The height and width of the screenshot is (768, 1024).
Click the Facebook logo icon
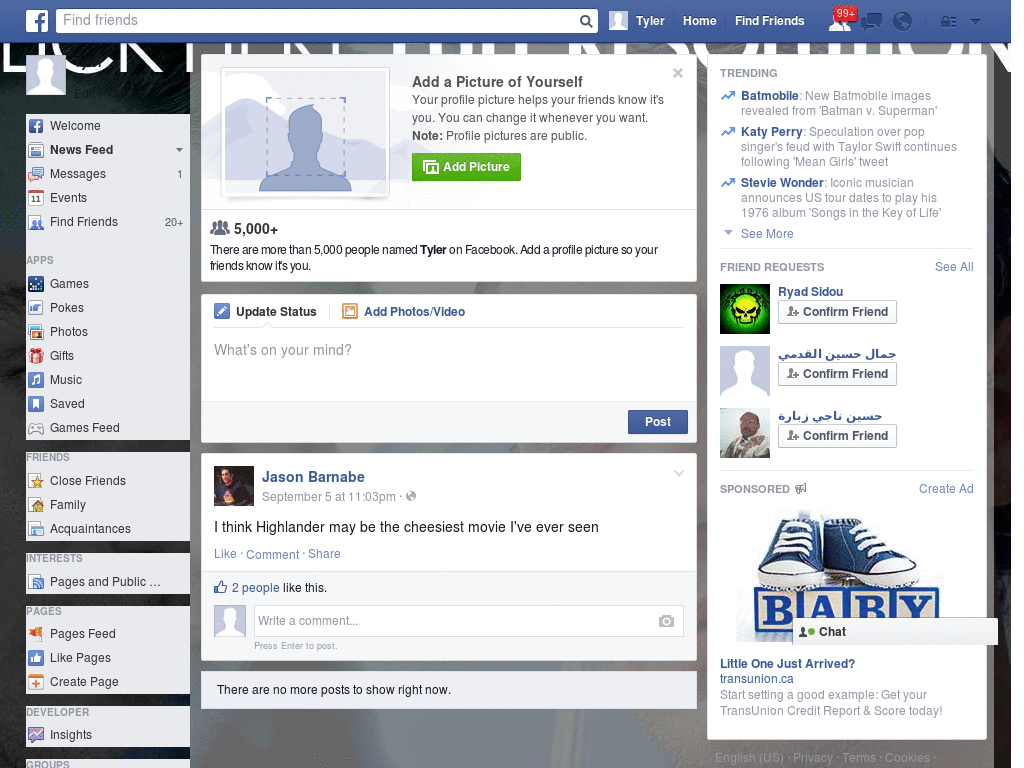[x=37, y=21]
